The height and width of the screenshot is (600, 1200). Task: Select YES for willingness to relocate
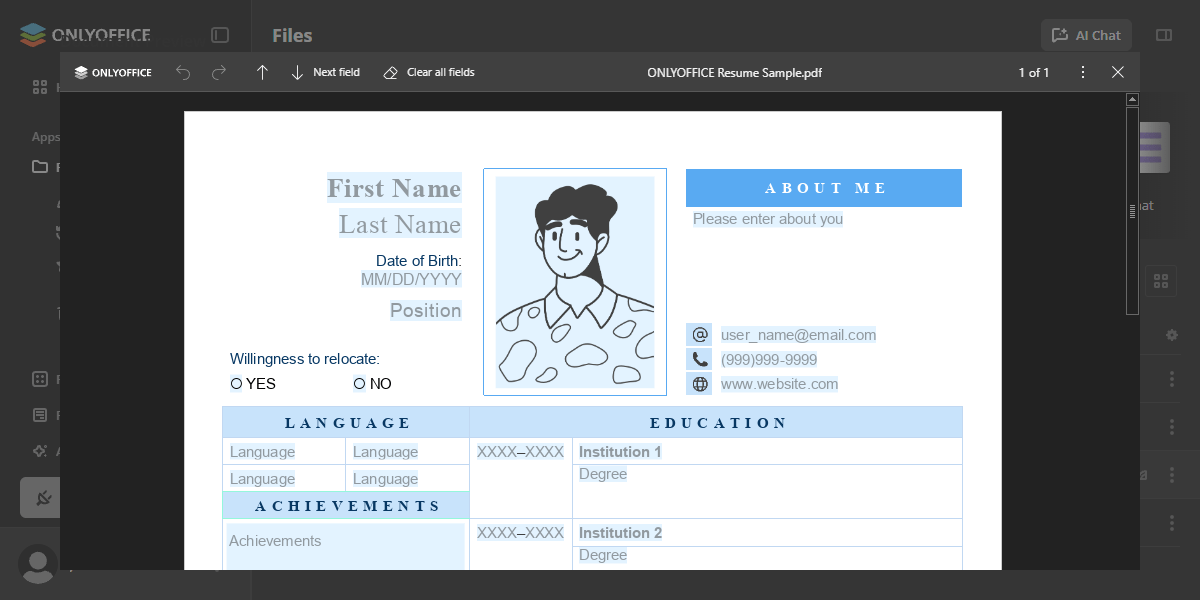tap(236, 383)
